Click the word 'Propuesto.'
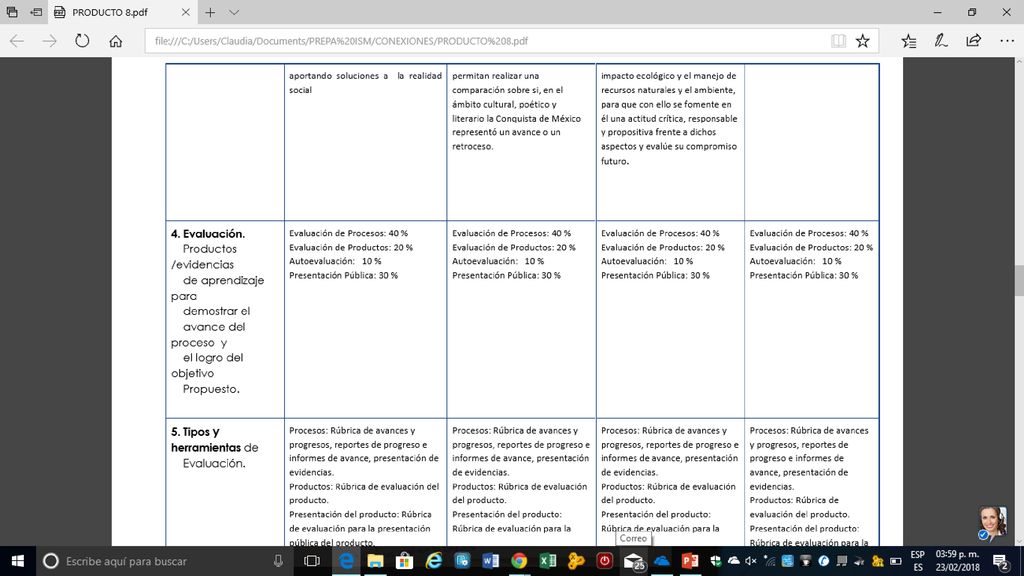This screenshot has height=576, width=1024. 211,389
